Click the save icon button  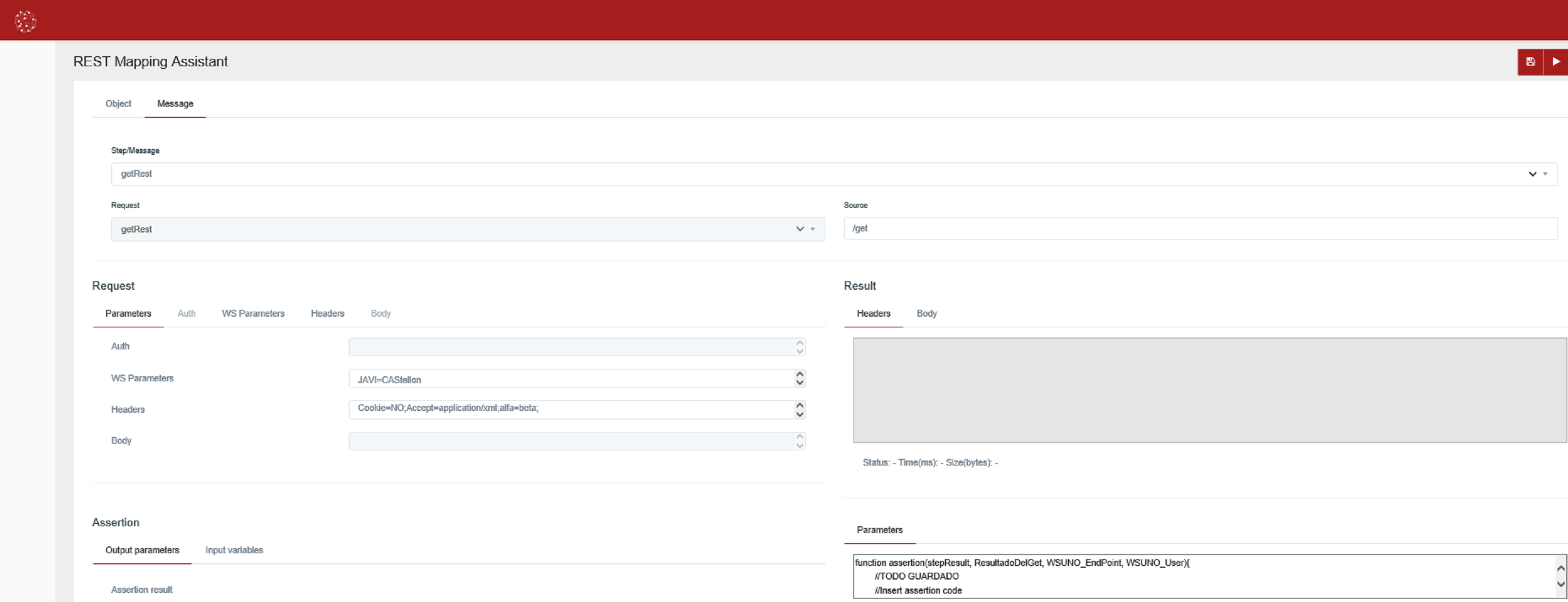pos(1530,61)
